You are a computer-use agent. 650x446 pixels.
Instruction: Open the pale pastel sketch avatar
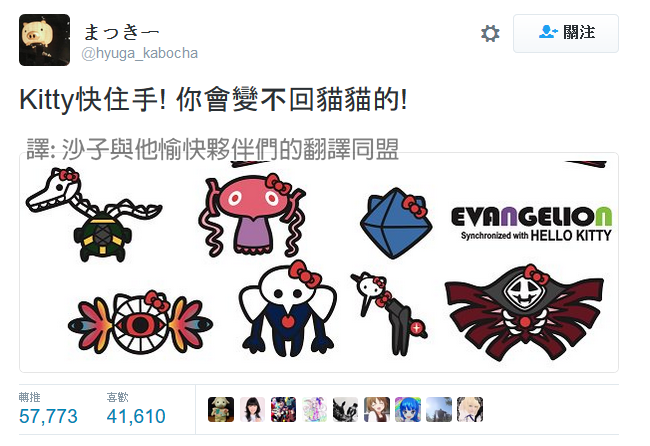tap(314, 410)
